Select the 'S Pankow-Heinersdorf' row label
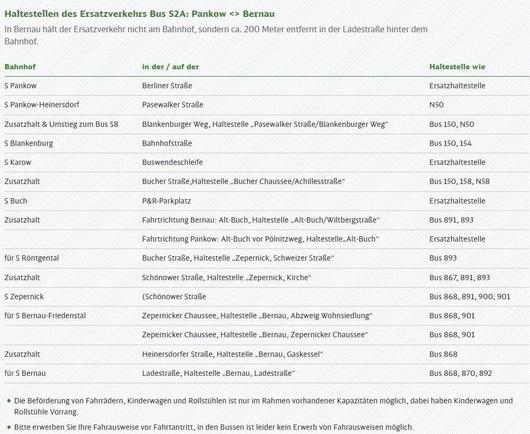 coord(42,105)
